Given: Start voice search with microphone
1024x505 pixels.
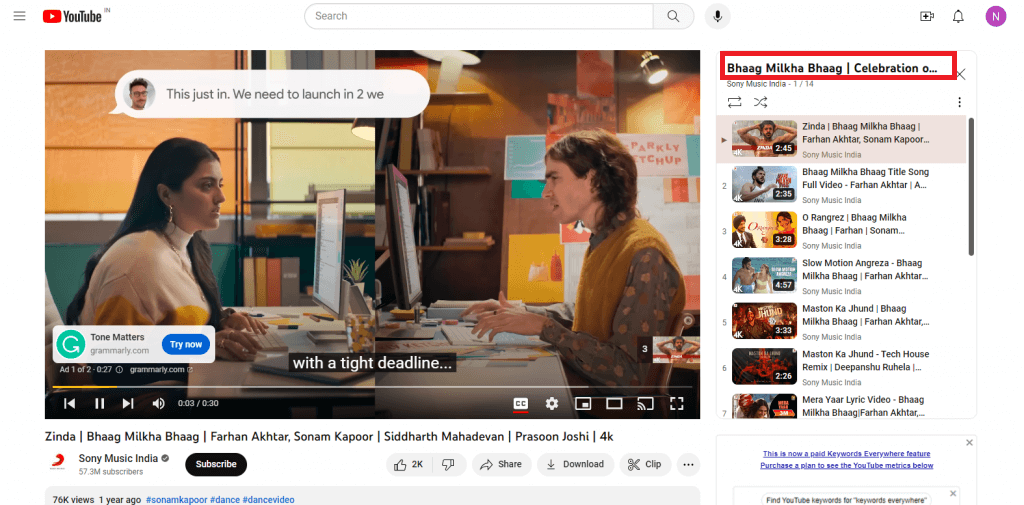Looking at the screenshot, I should (x=717, y=16).
